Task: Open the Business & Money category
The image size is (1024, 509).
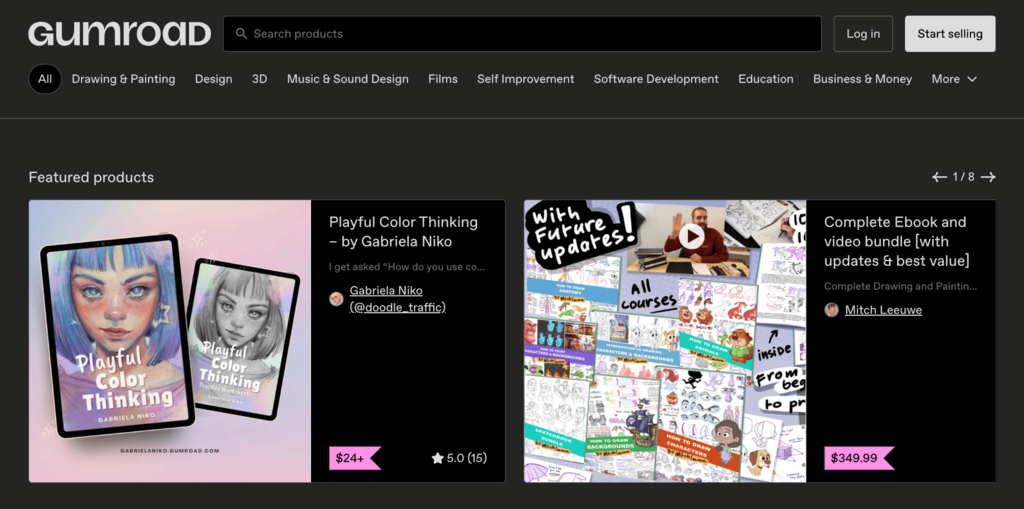Action: [x=862, y=79]
